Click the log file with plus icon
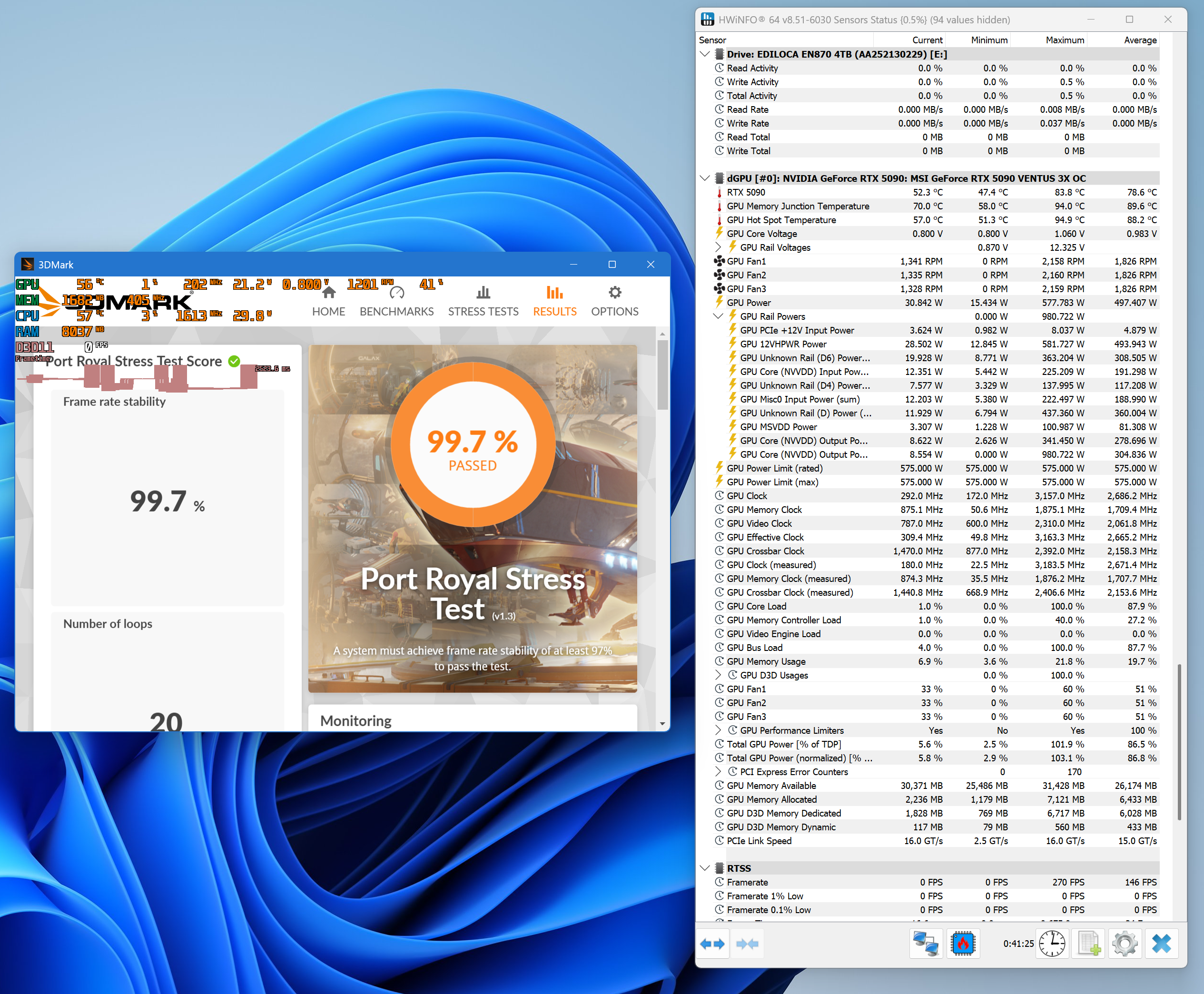This screenshot has width=1204, height=994. point(1088,944)
